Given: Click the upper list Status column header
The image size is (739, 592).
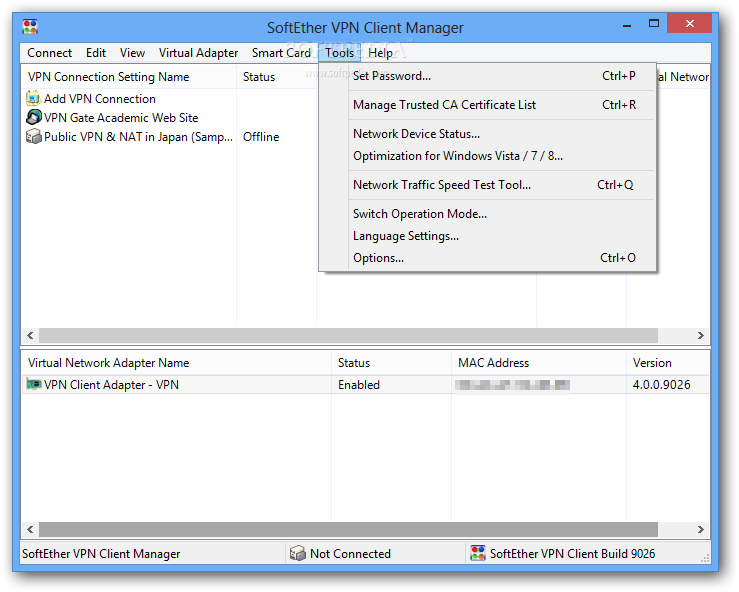Looking at the screenshot, I should [277, 77].
